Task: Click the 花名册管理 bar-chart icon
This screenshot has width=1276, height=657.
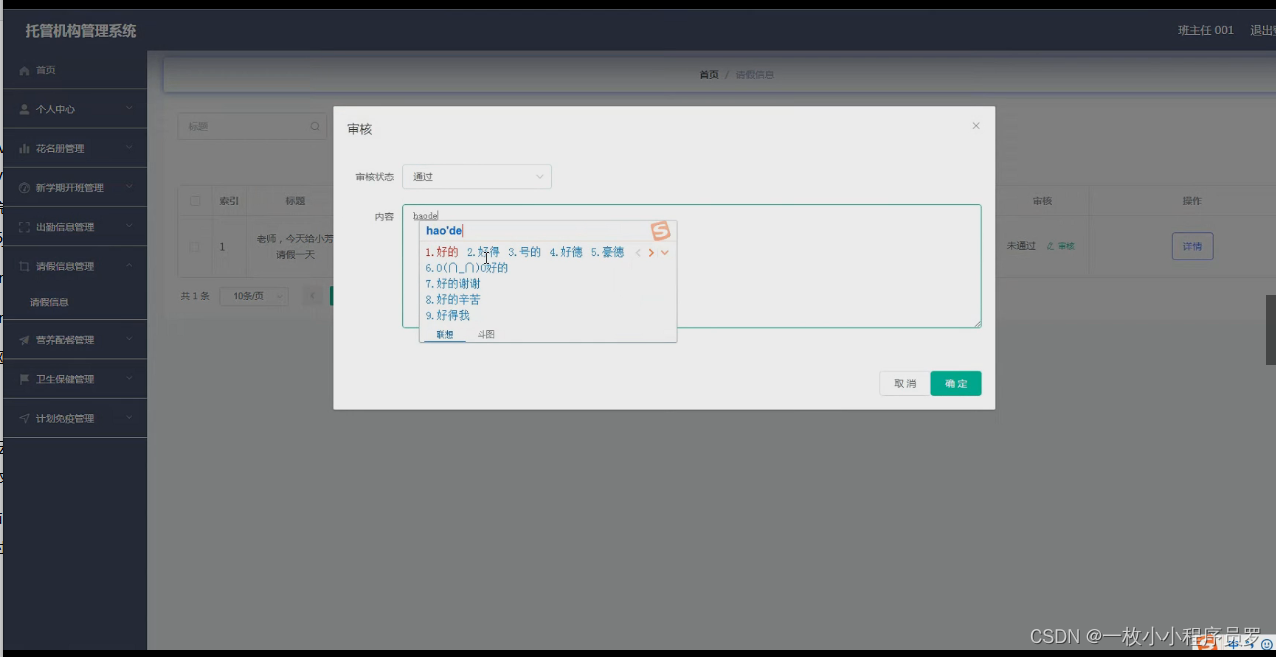Action: tap(24, 148)
